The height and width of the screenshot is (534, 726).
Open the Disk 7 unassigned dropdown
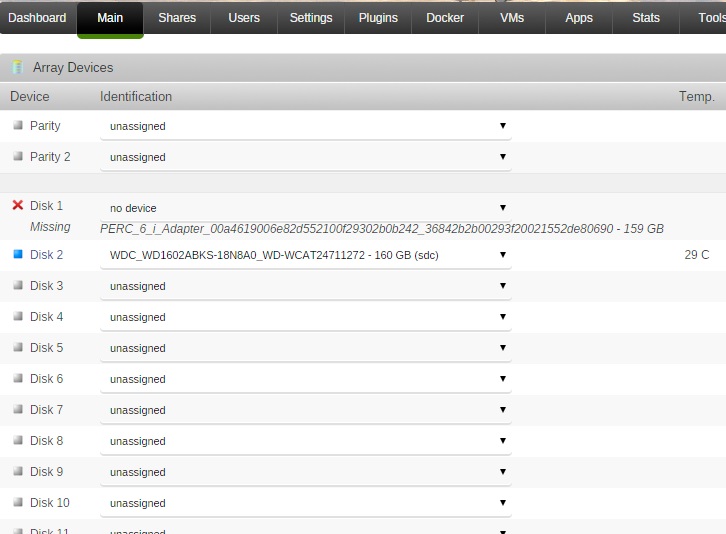click(x=306, y=410)
